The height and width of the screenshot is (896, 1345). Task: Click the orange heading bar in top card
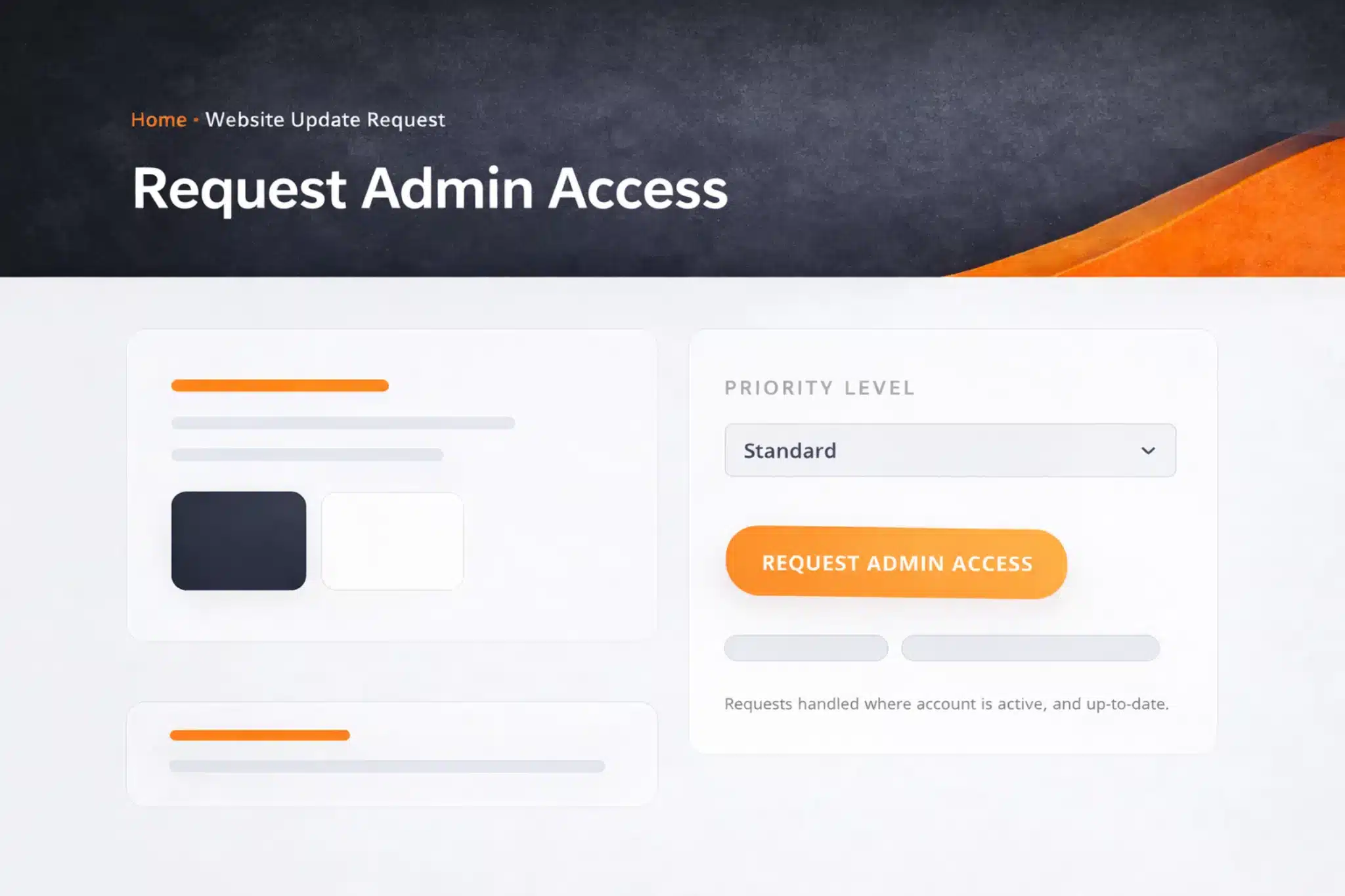pyautogui.click(x=280, y=385)
